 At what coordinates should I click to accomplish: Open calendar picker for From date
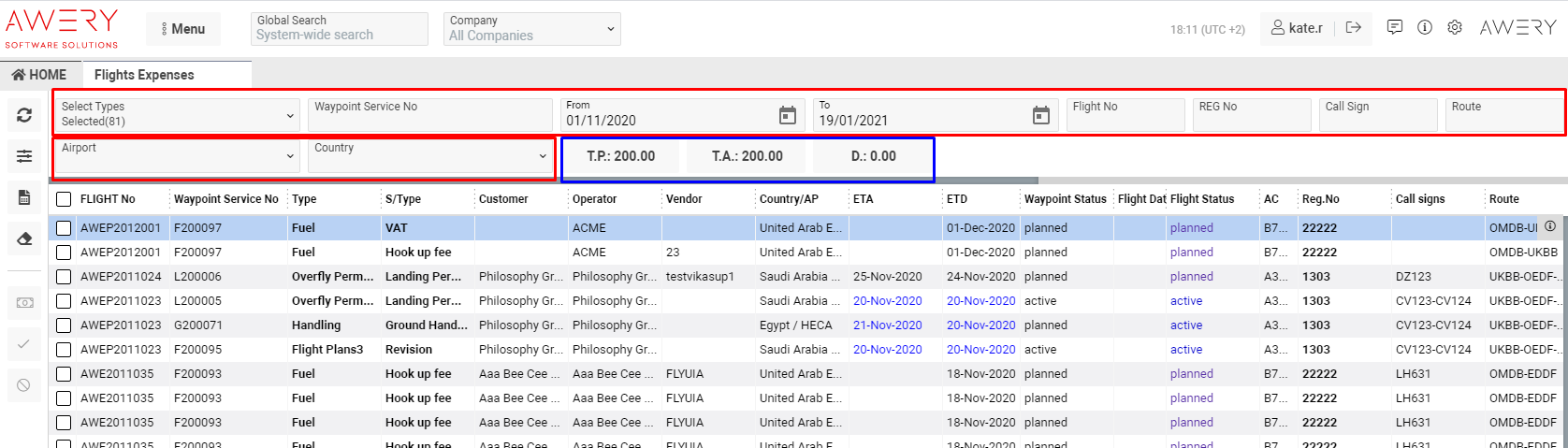tap(788, 115)
